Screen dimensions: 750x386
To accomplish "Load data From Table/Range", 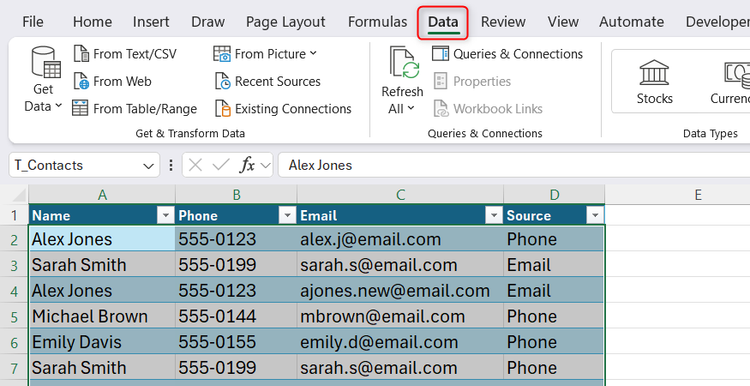I will click(134, 109).
